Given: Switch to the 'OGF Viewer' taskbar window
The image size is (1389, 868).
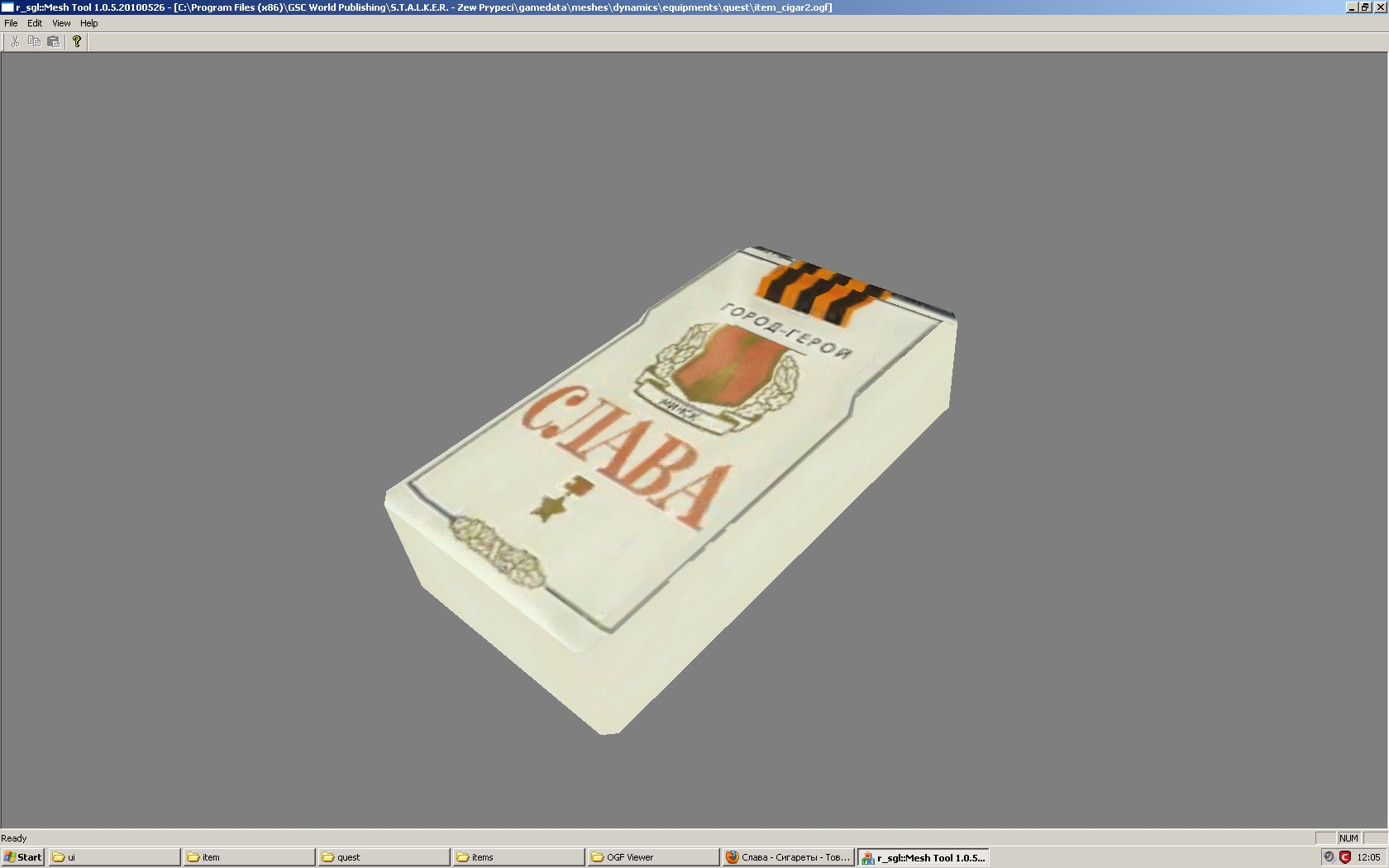Looking at the screenshot, I should coord(654,857).
